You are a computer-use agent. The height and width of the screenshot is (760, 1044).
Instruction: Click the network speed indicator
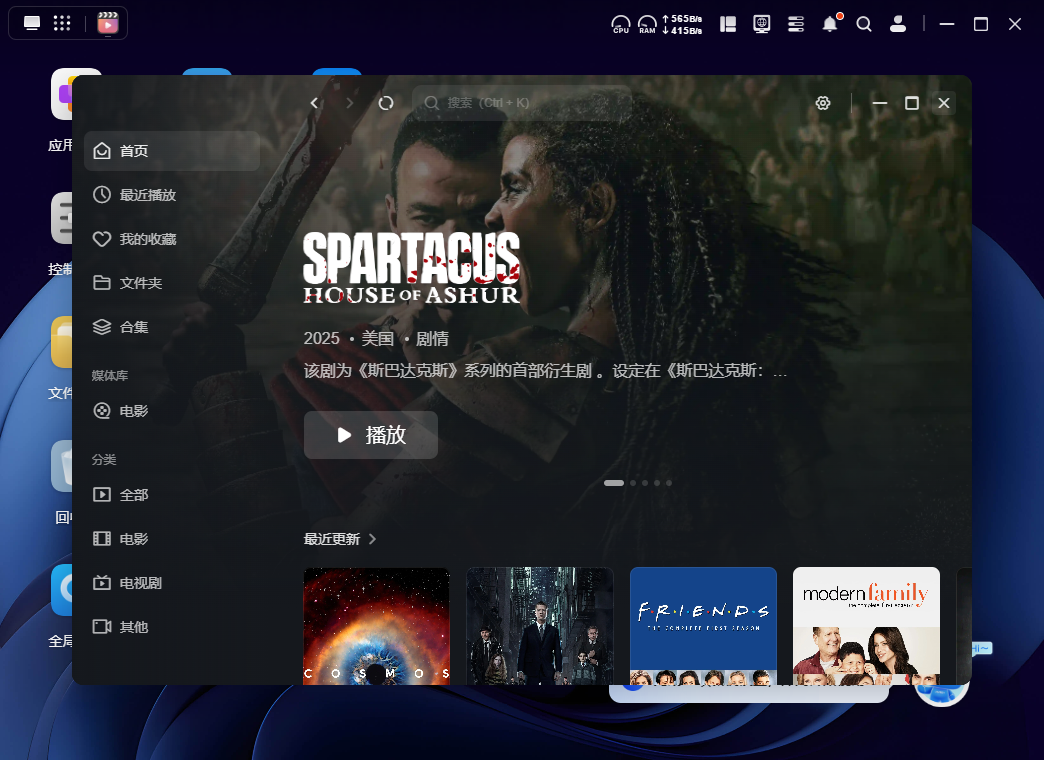[682, 25]
